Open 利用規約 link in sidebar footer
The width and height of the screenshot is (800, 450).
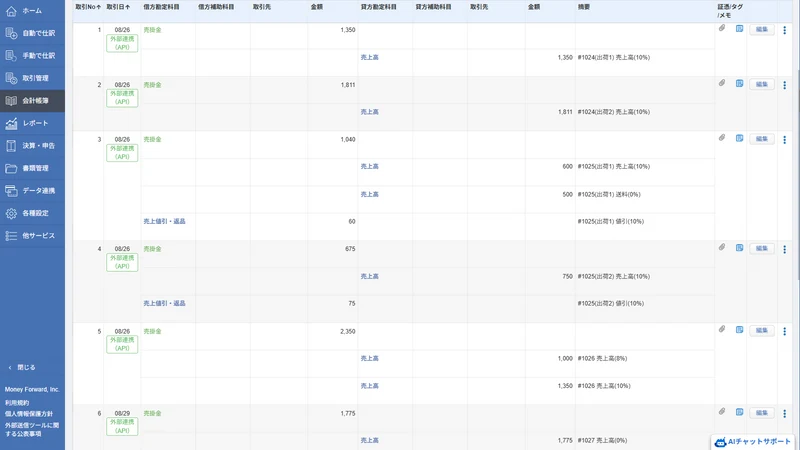click(17, 403)
